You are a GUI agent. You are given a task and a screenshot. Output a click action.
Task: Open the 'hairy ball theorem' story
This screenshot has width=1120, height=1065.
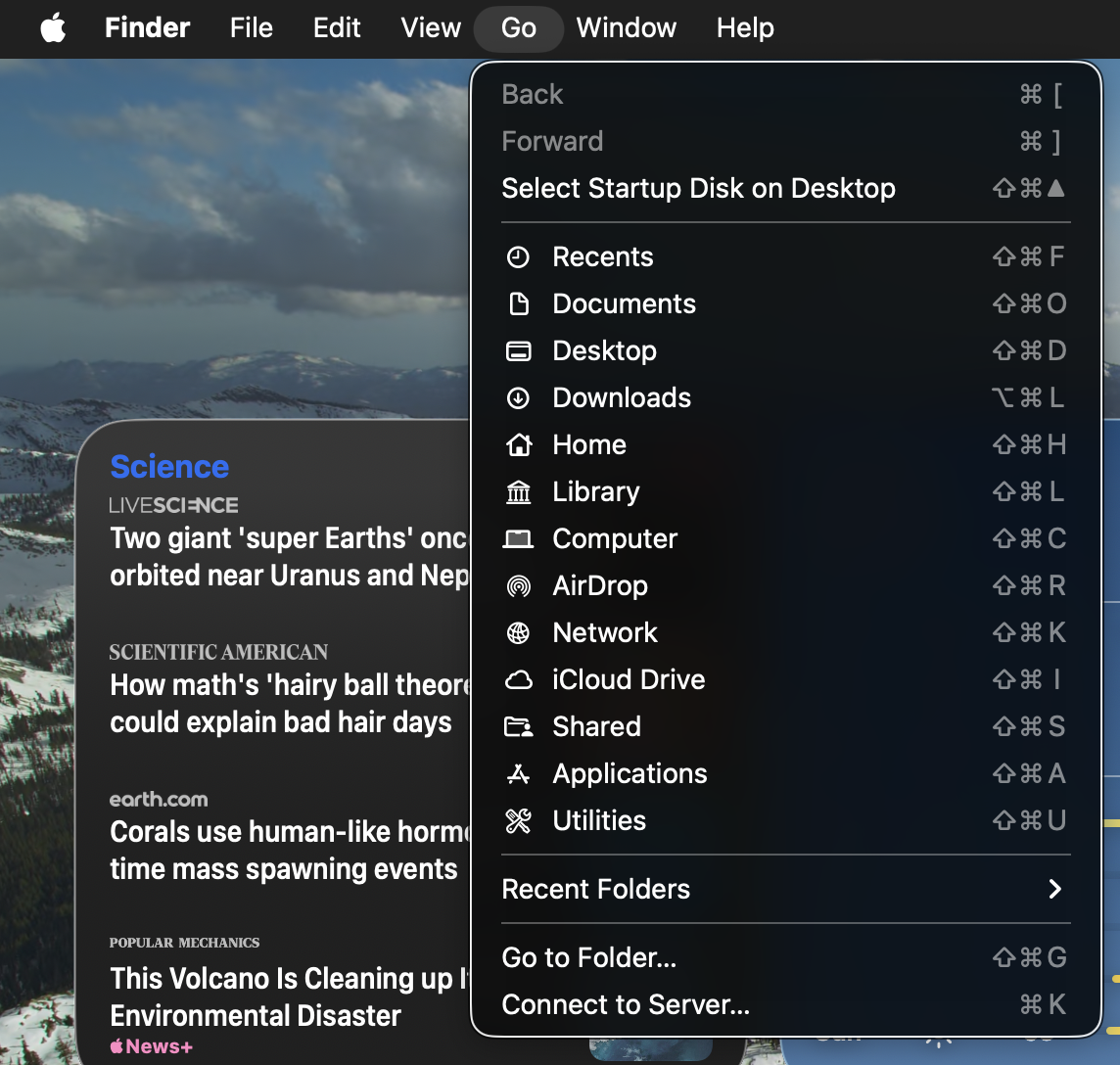point(290,704)
